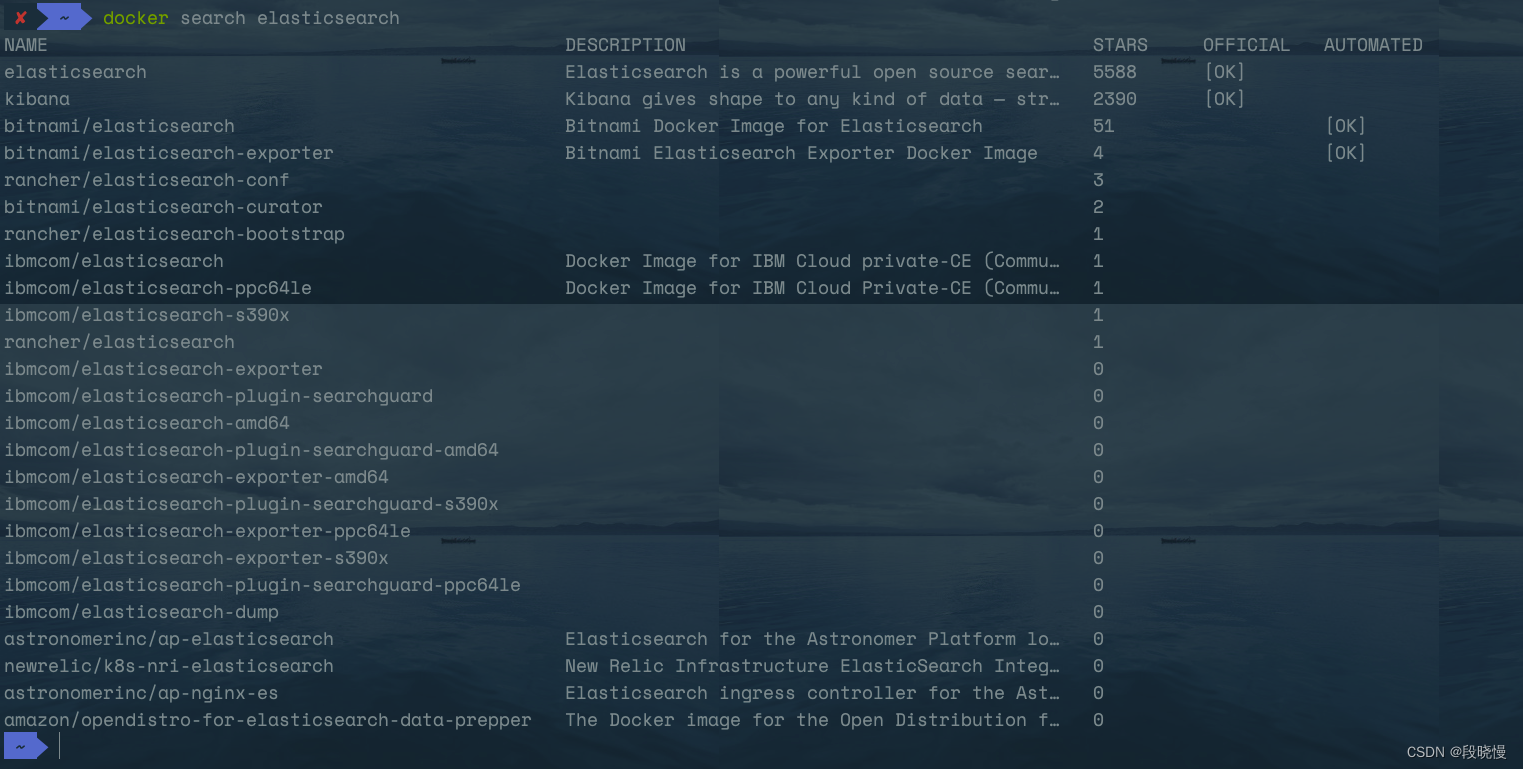
Task: Click OFFICIAL [OK] for kibana
Action: [1225, 99]
